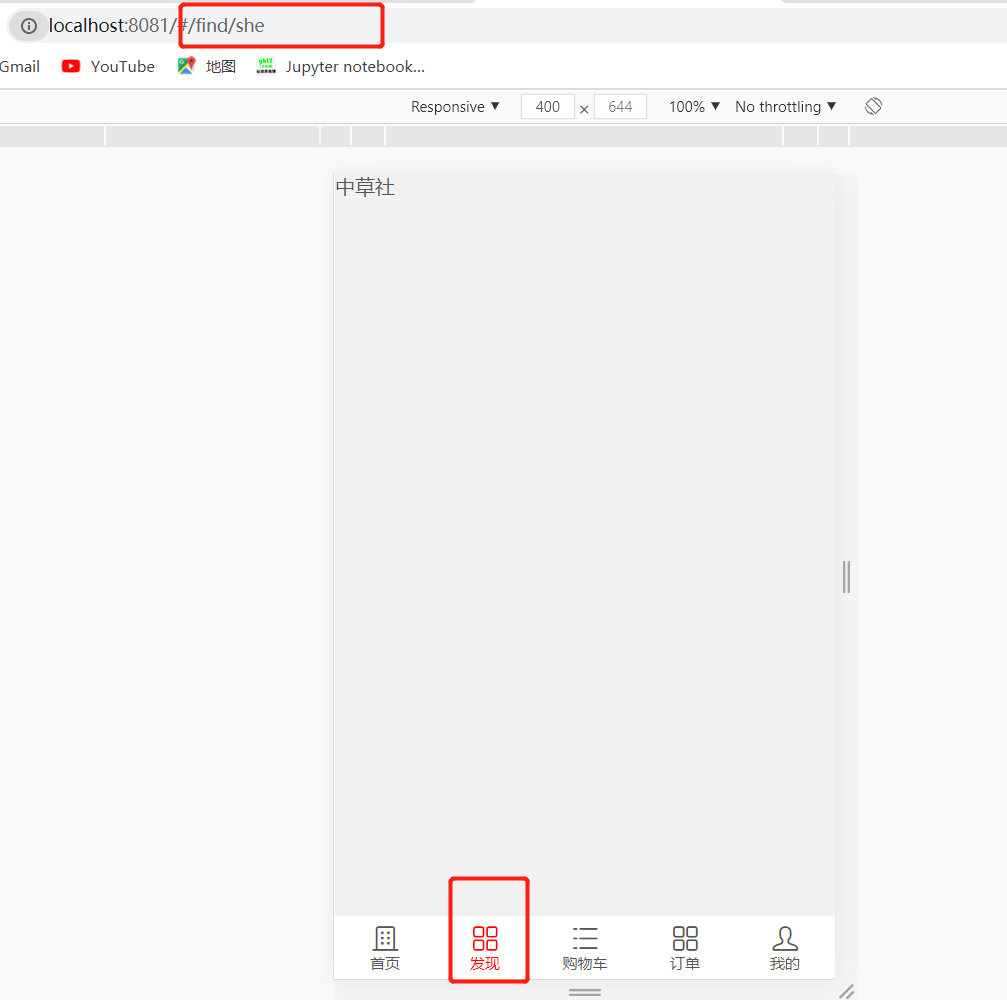Switch to the 购物车 tab
The height and width of the screenshot is (1000, 1007).
585,948
